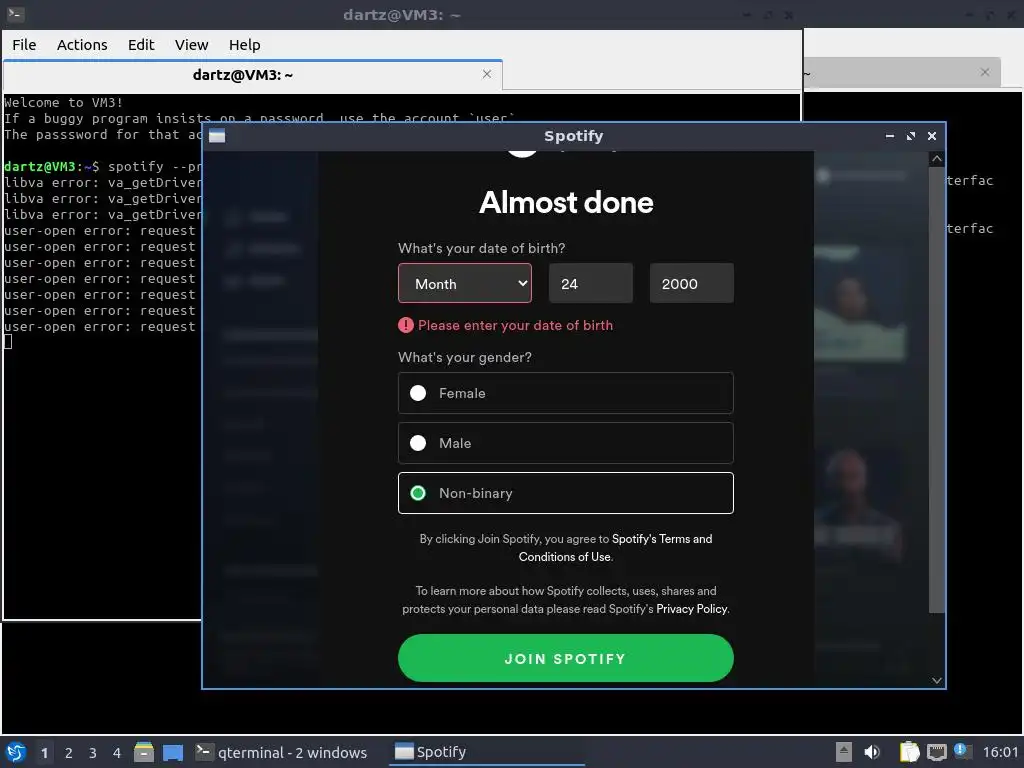Open the Month dropdown for date of birth
1024x768 pixels.
tap(464, 283)
